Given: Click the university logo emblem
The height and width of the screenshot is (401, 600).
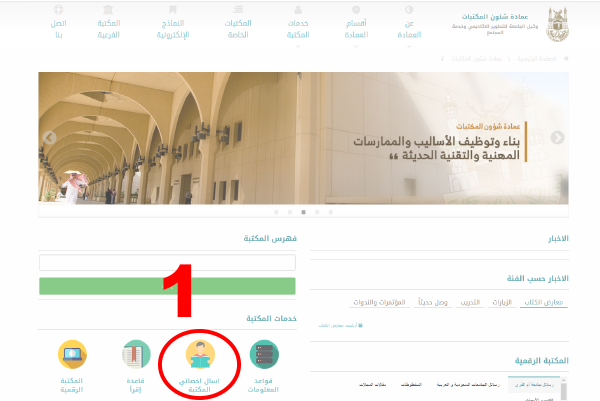Looking at the screenshot, I should coord(558,24).
